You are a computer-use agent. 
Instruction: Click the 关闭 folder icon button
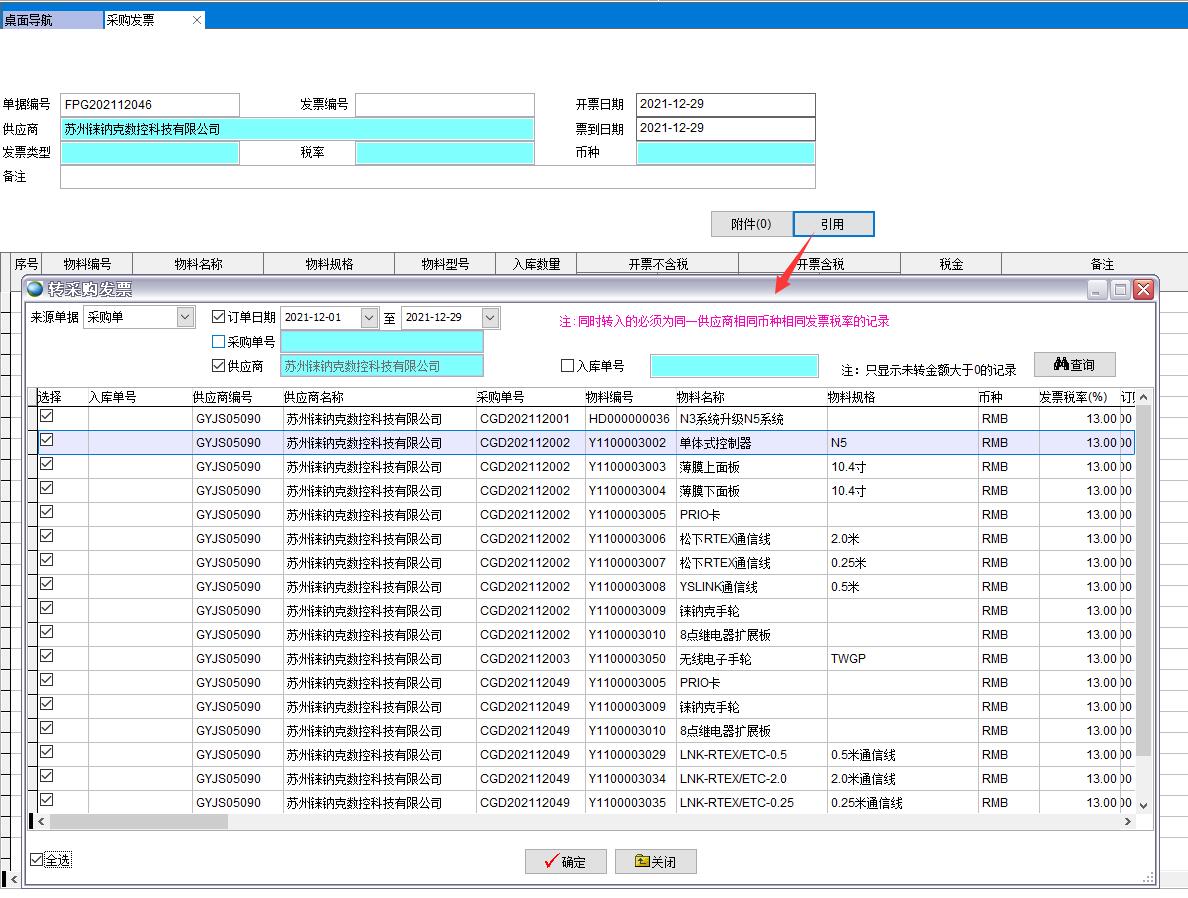655,862
